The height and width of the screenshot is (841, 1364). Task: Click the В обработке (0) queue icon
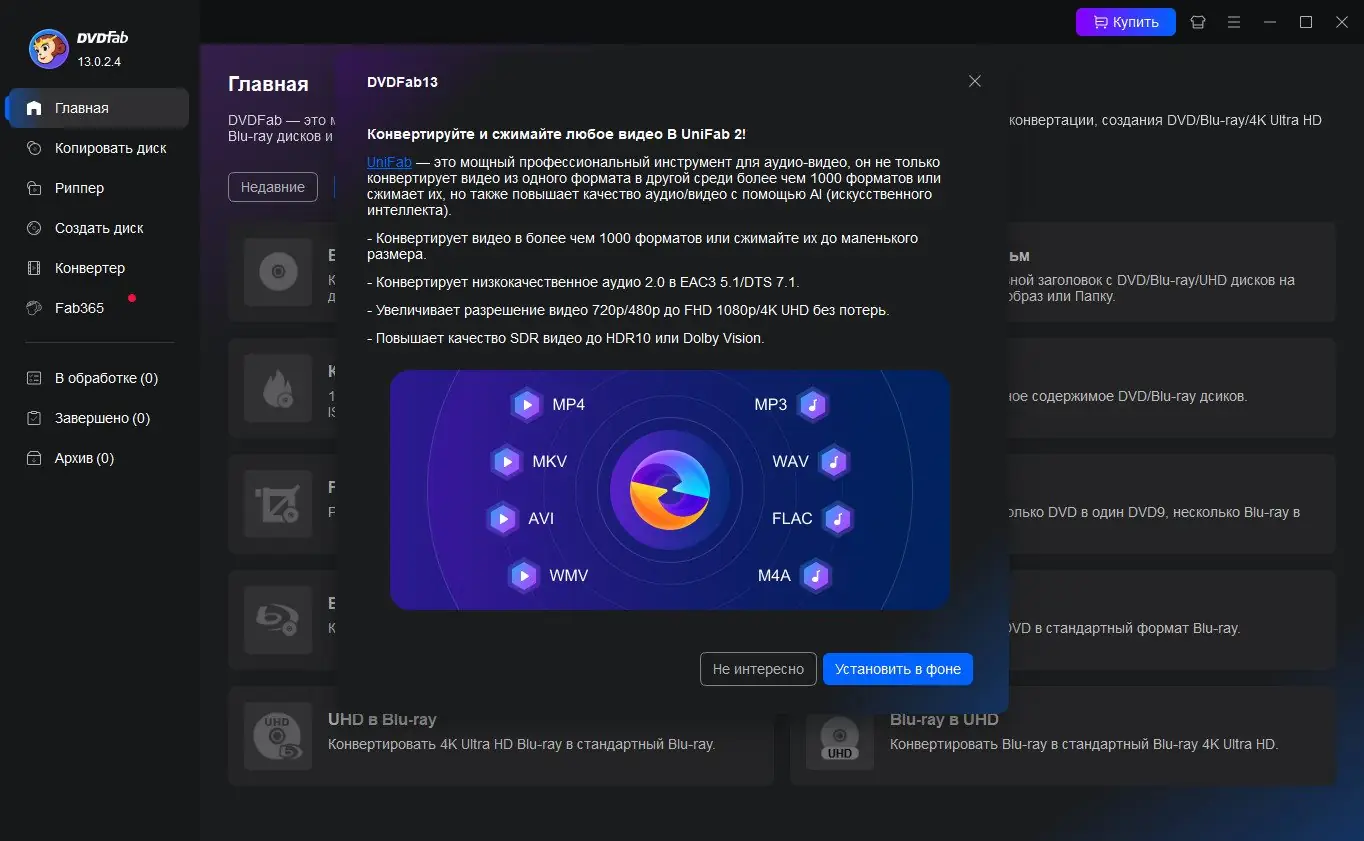[34, 378]
